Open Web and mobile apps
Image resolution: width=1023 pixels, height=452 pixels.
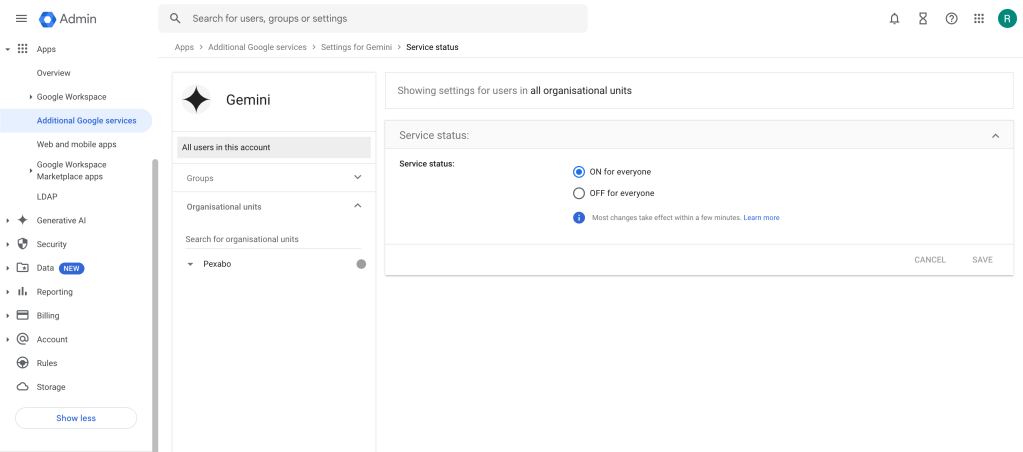76,144
